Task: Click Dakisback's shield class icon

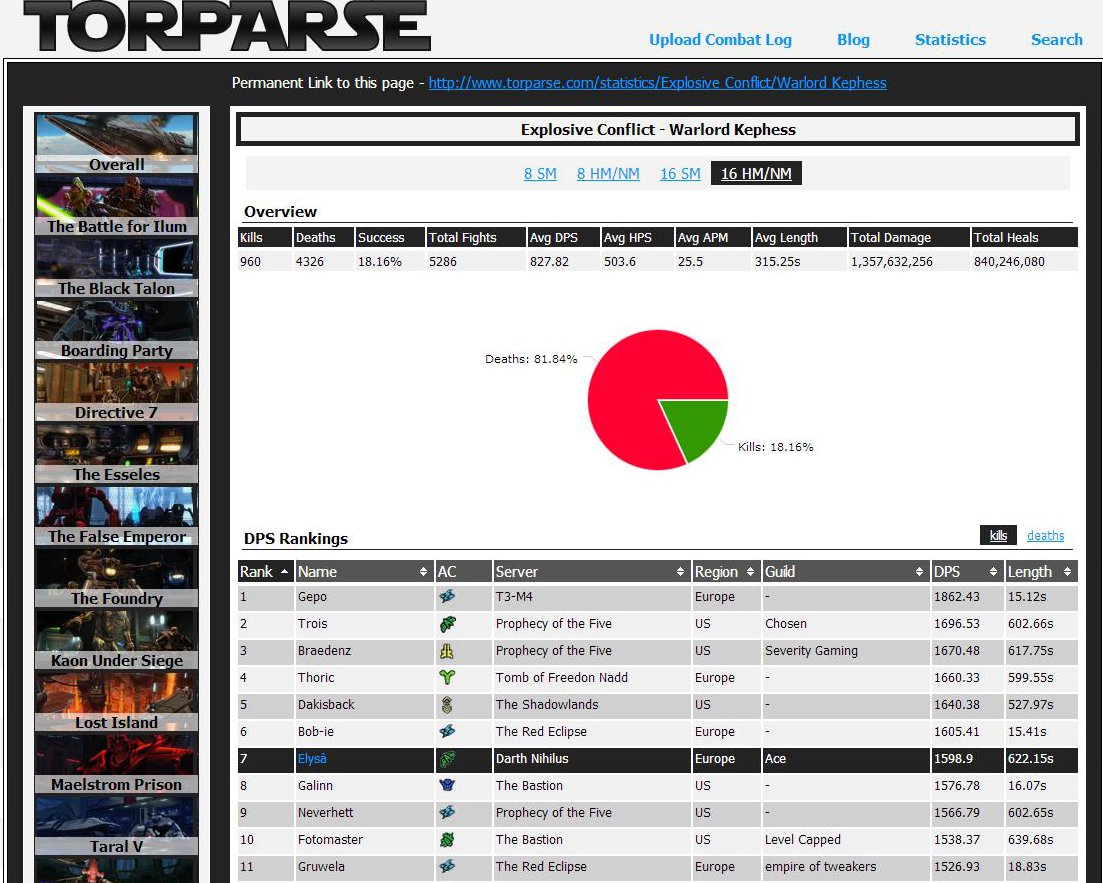Action: (x=446, y=705)
